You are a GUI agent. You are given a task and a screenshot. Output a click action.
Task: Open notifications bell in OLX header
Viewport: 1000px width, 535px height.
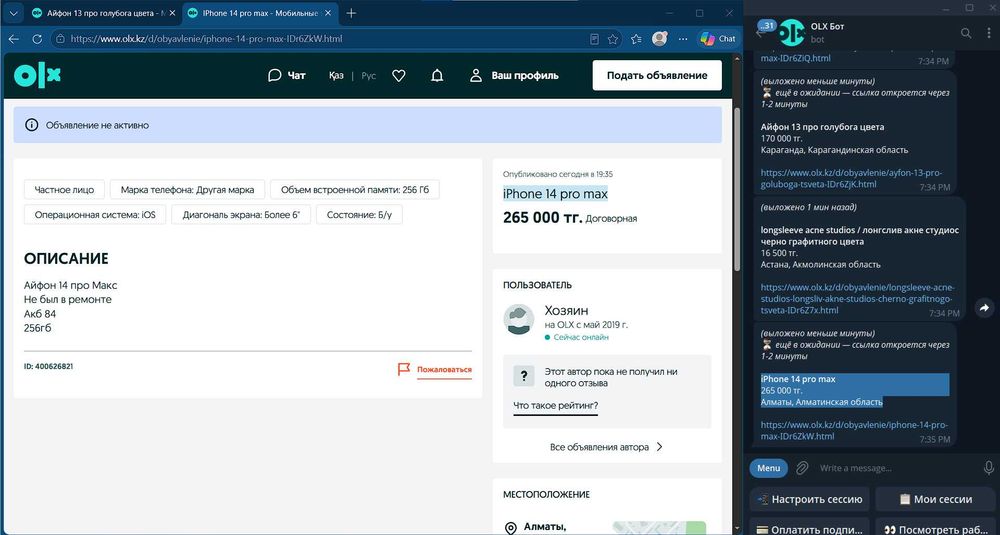[437, 75]
